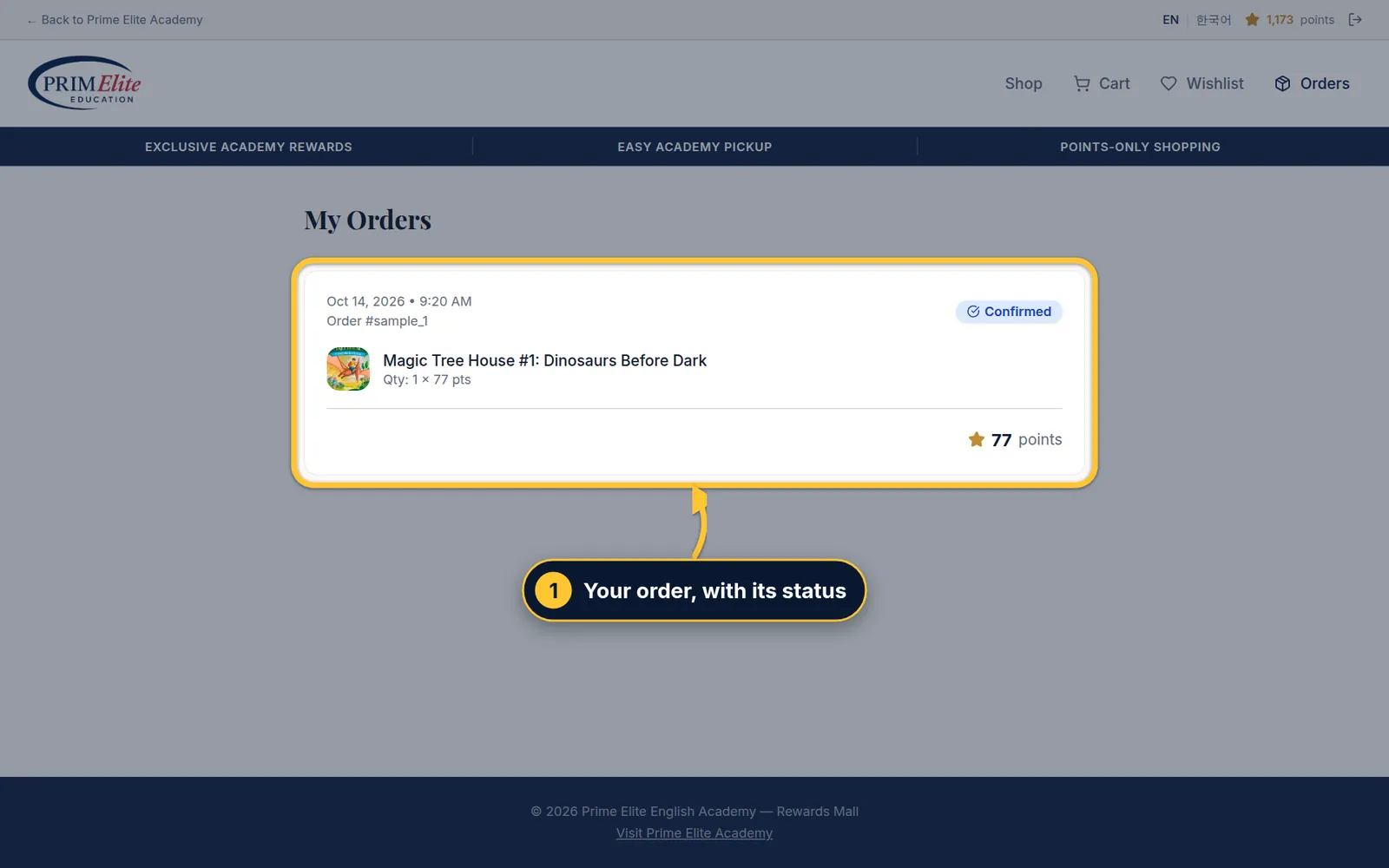Switch language to EN

(1170, 20)
